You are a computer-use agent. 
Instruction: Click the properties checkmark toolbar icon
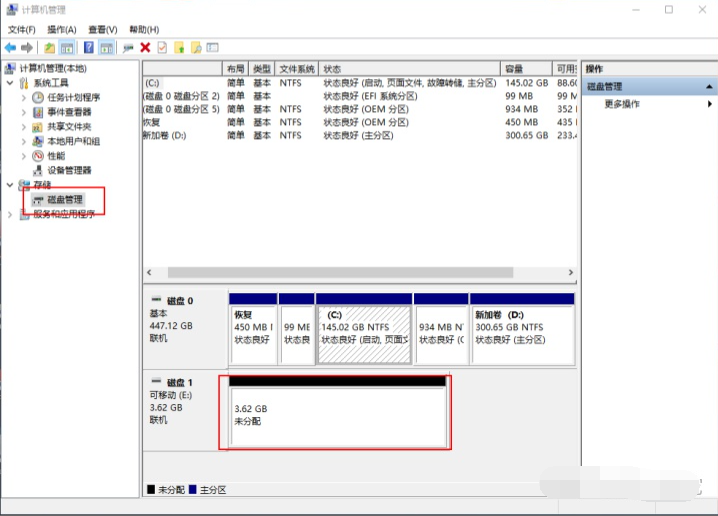[161, 47]
